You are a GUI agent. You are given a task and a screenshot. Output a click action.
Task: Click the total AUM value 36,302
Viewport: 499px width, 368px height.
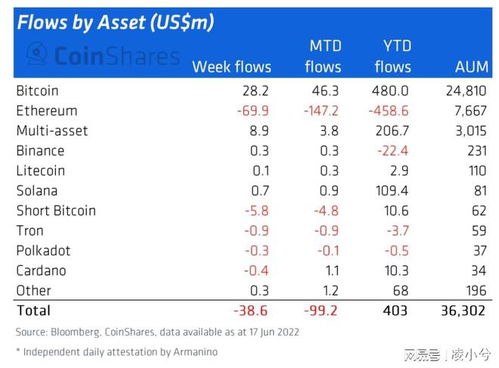(463, 311)
